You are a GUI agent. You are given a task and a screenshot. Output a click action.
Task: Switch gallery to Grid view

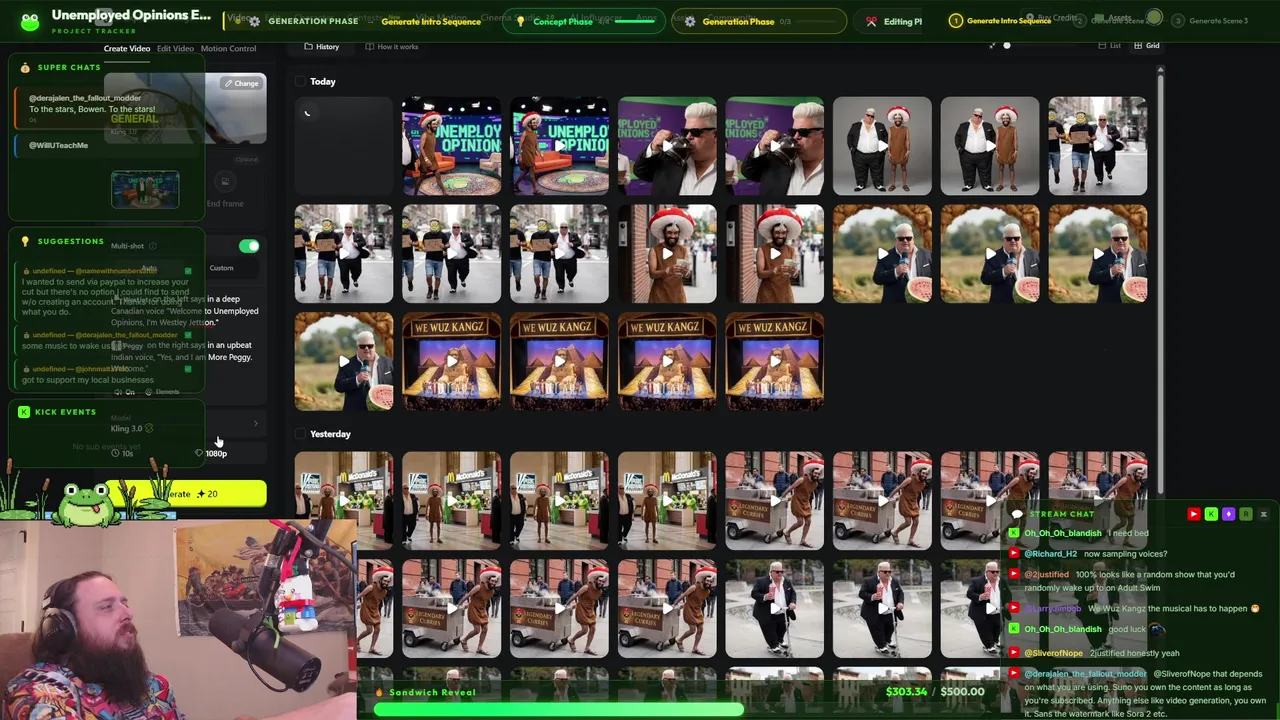click(1147, 46)
